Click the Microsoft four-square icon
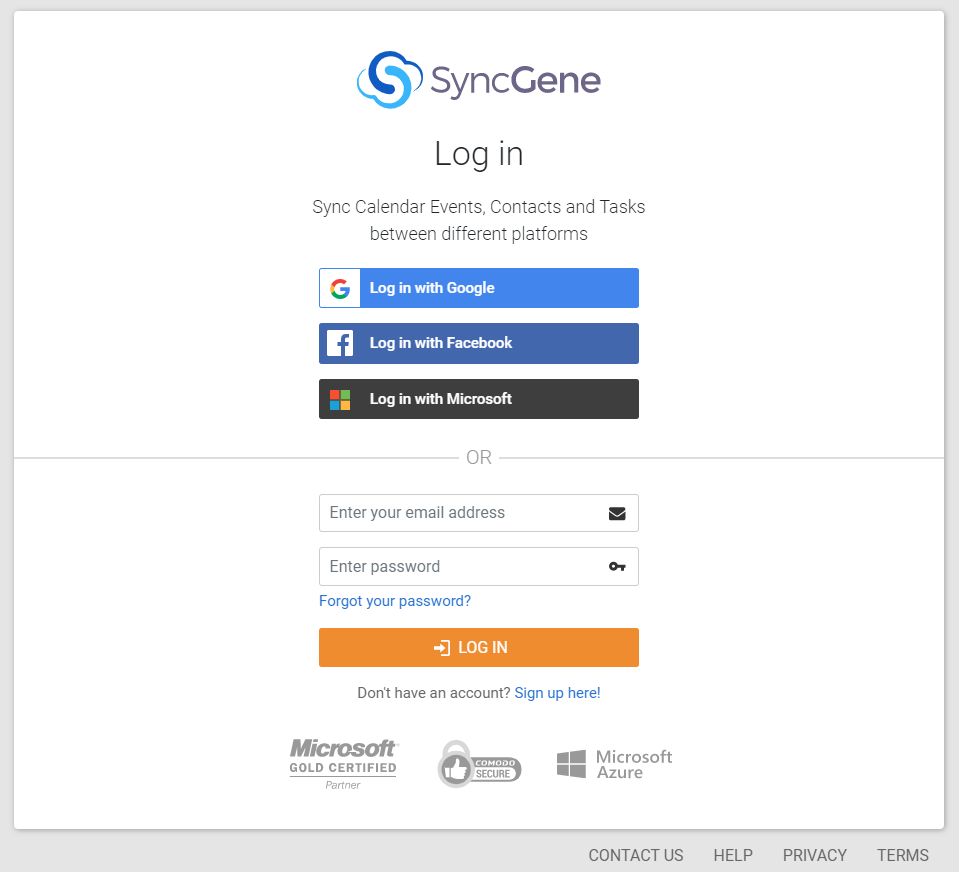This screenshot has width=959, height=872. 340,399
